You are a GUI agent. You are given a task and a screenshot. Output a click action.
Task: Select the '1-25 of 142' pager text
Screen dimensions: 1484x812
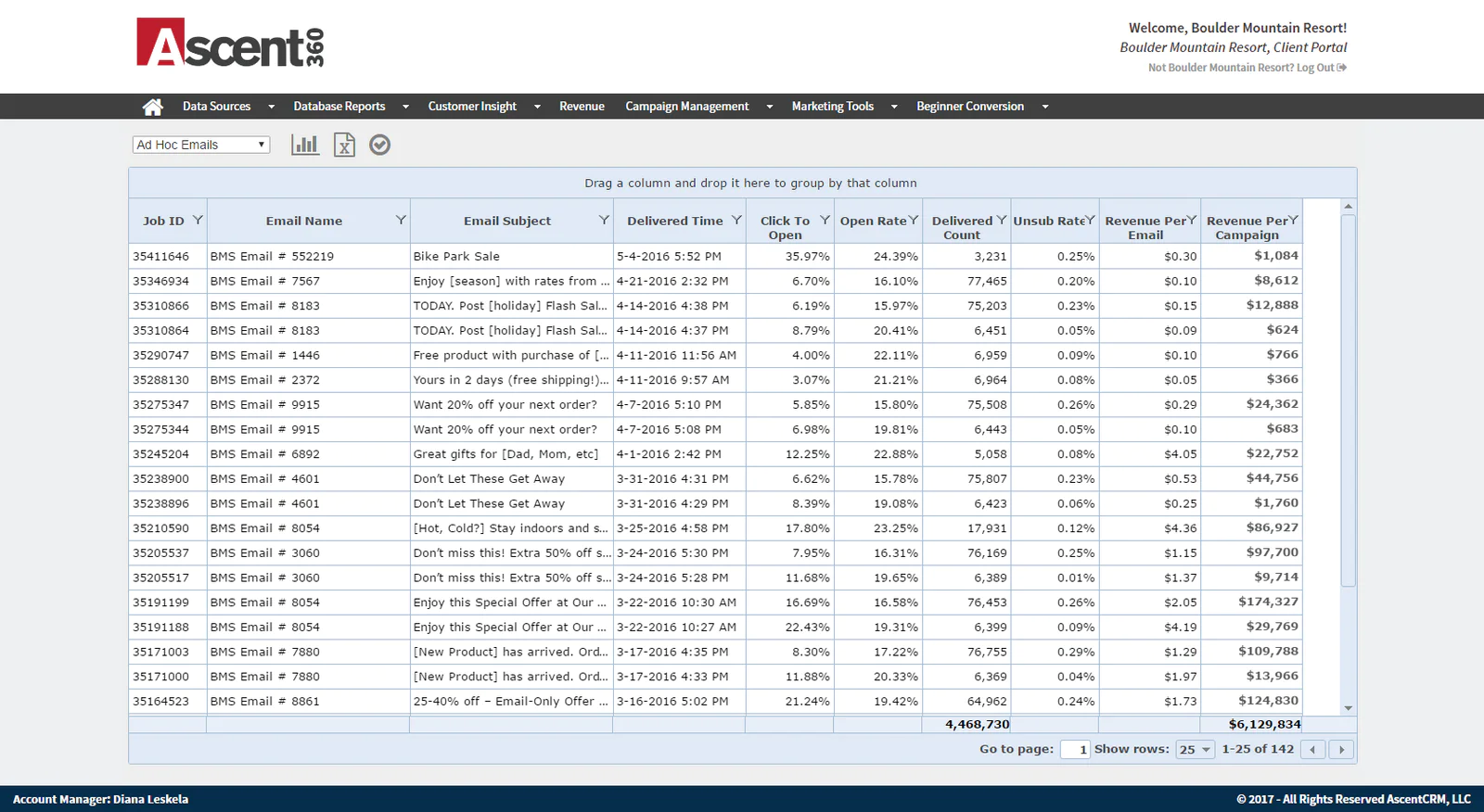point(1258,749)
